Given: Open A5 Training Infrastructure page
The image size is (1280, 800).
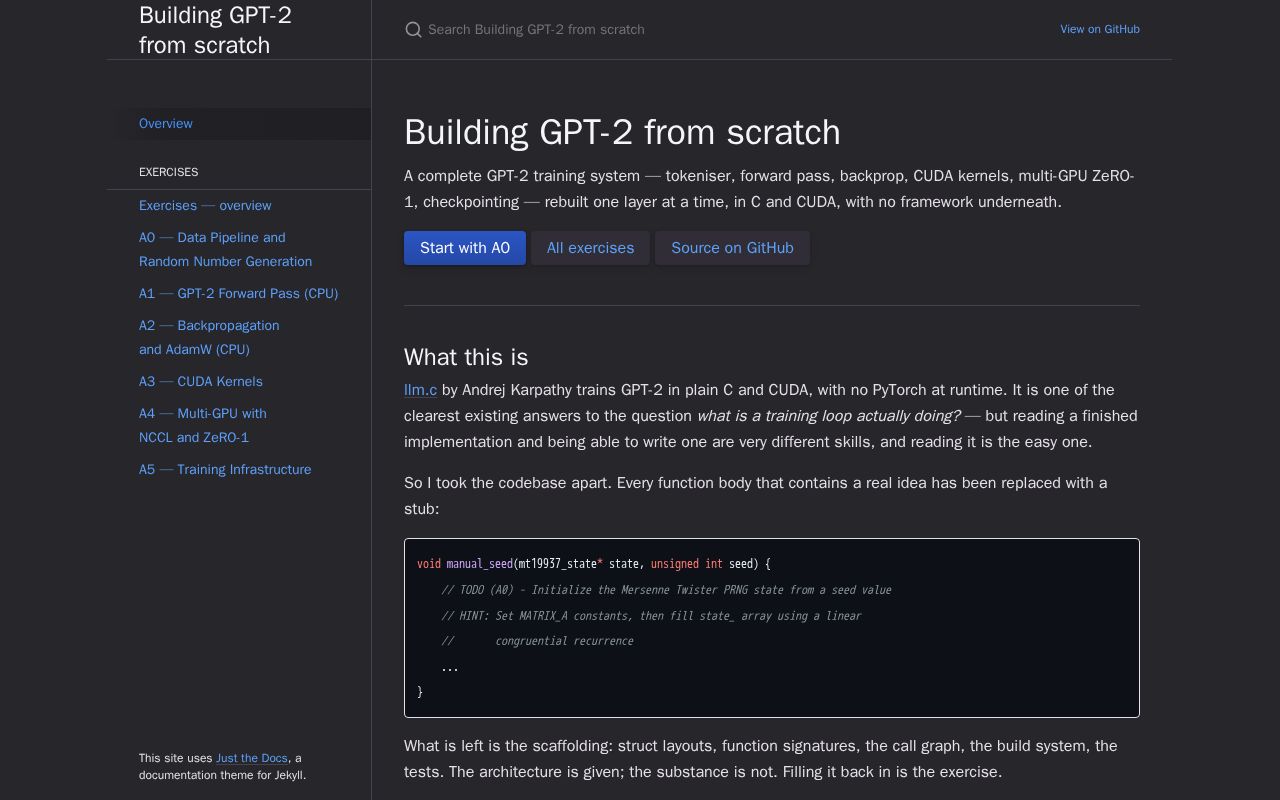Looking at the screenshot, I should [225, 469].
